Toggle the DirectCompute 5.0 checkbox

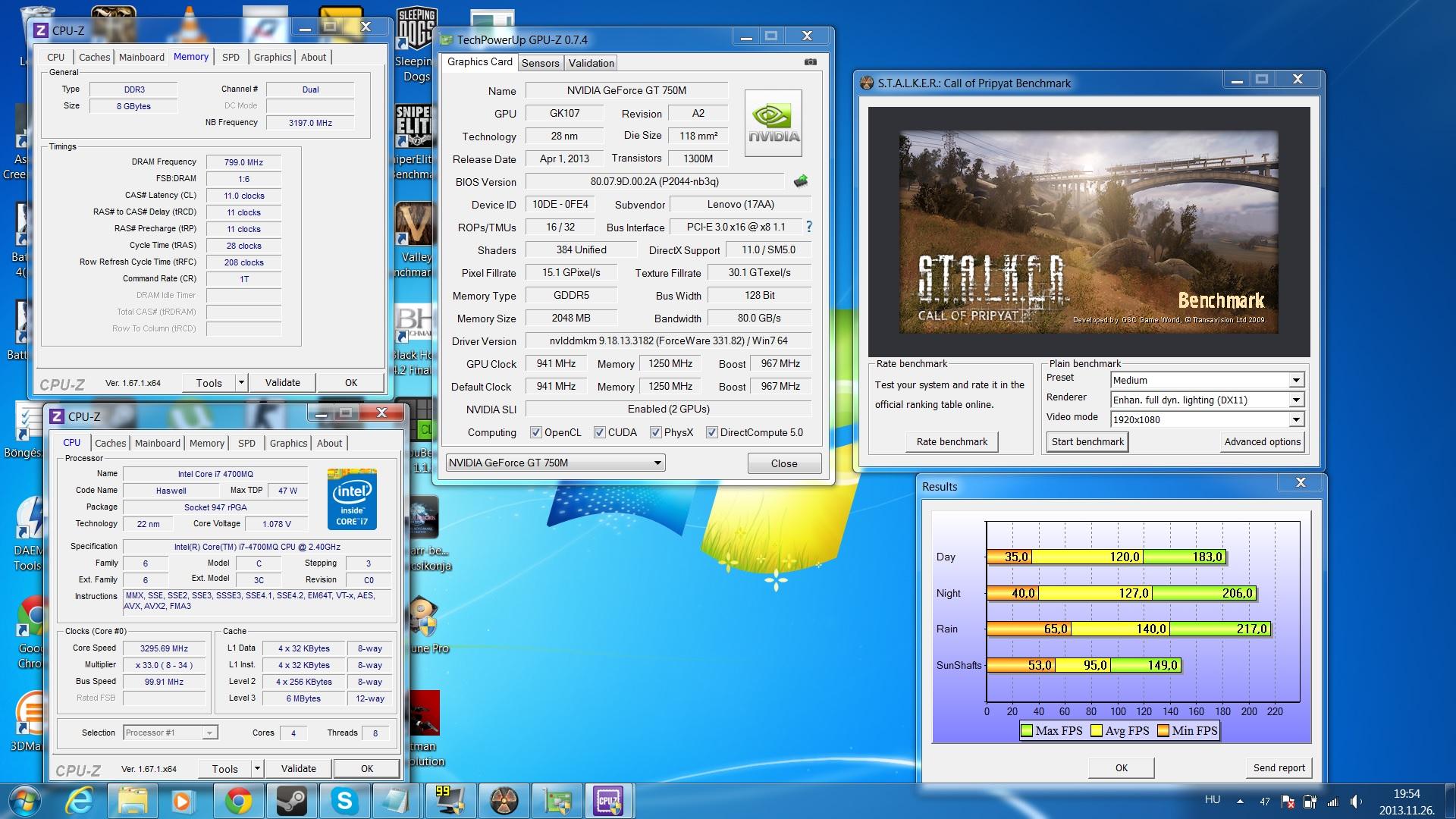tap(711, 432)
